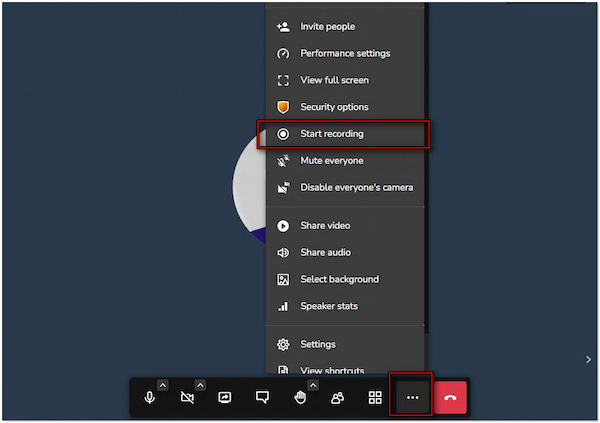Click the three-dot more actions button

click(411, 397)
